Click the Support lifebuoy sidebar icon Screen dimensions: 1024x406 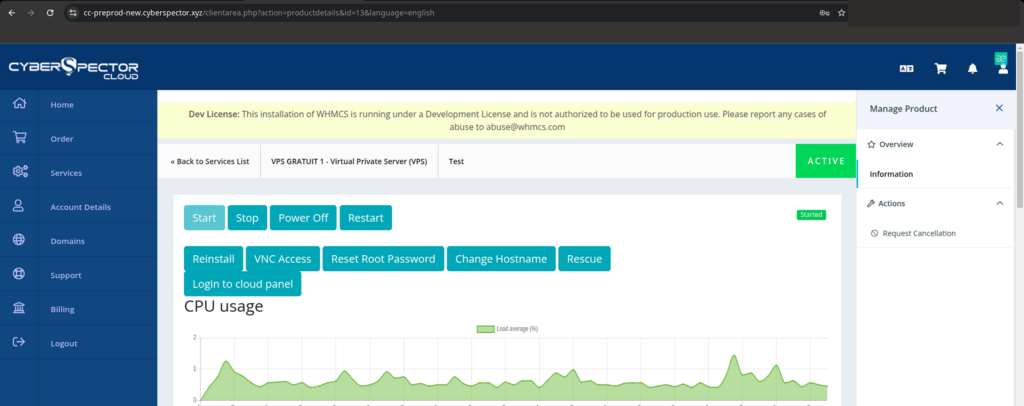tap(19, 274)
